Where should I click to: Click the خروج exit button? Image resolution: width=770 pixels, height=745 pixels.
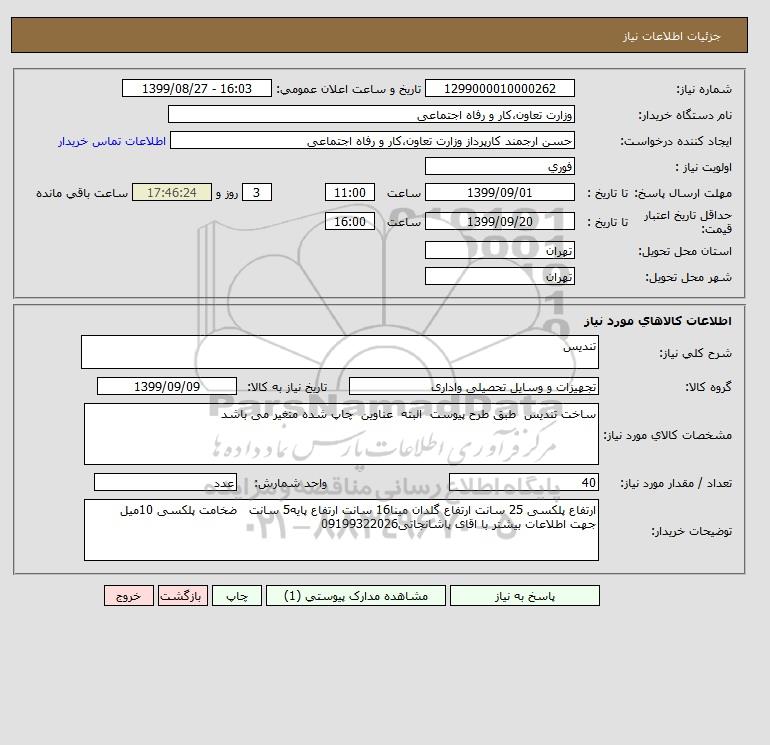pos(129,595)
